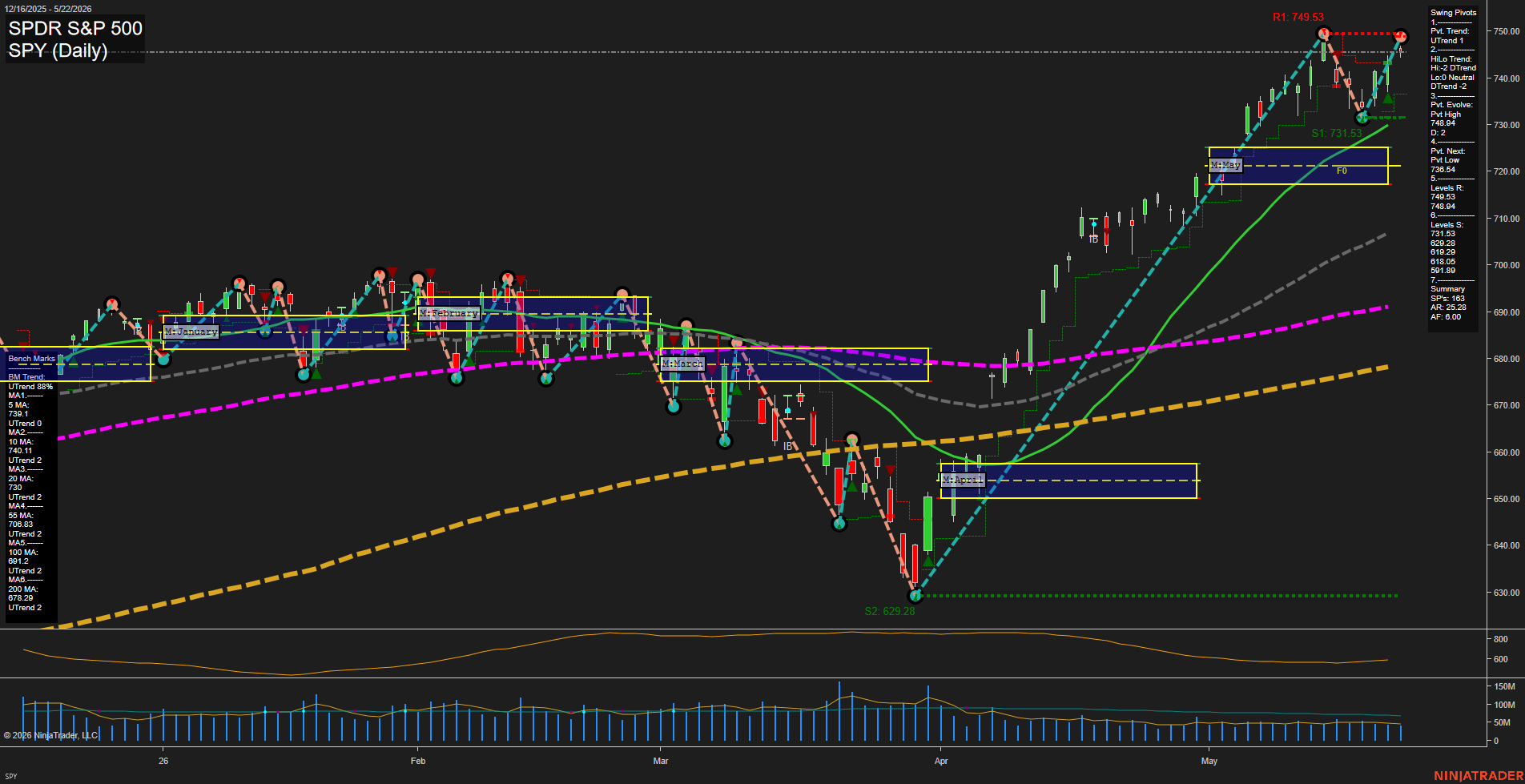Click the 200 MA value 678.29
This screenshot has height=784, width=1525.
21,598
